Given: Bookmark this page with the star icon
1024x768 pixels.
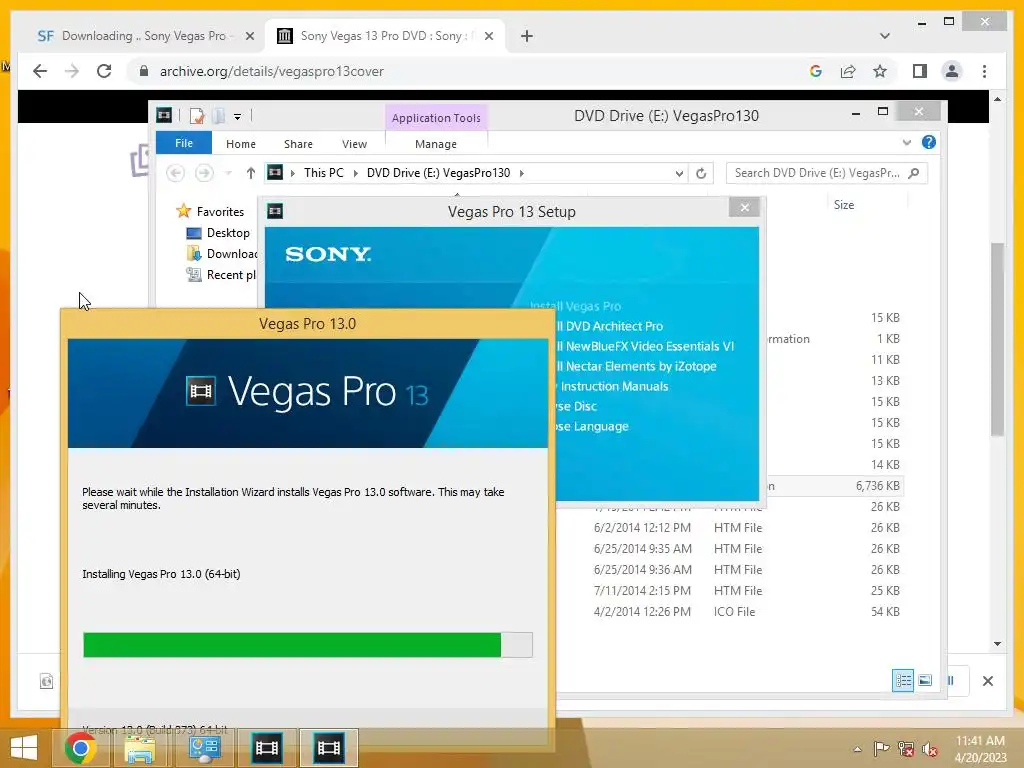Looking at the screenshot, I should pos(880,71).
